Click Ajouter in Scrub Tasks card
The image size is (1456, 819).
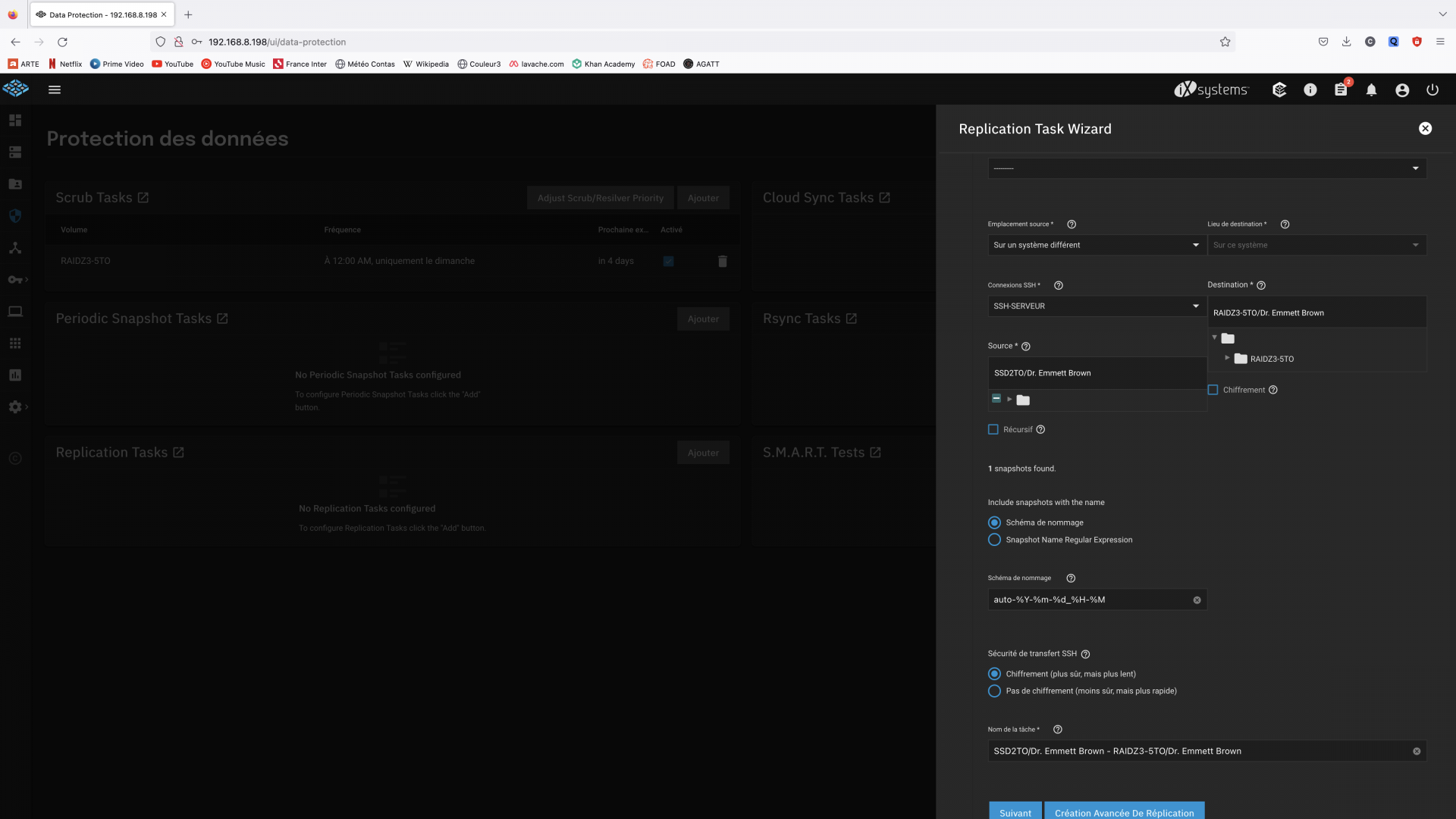(703, 198)
